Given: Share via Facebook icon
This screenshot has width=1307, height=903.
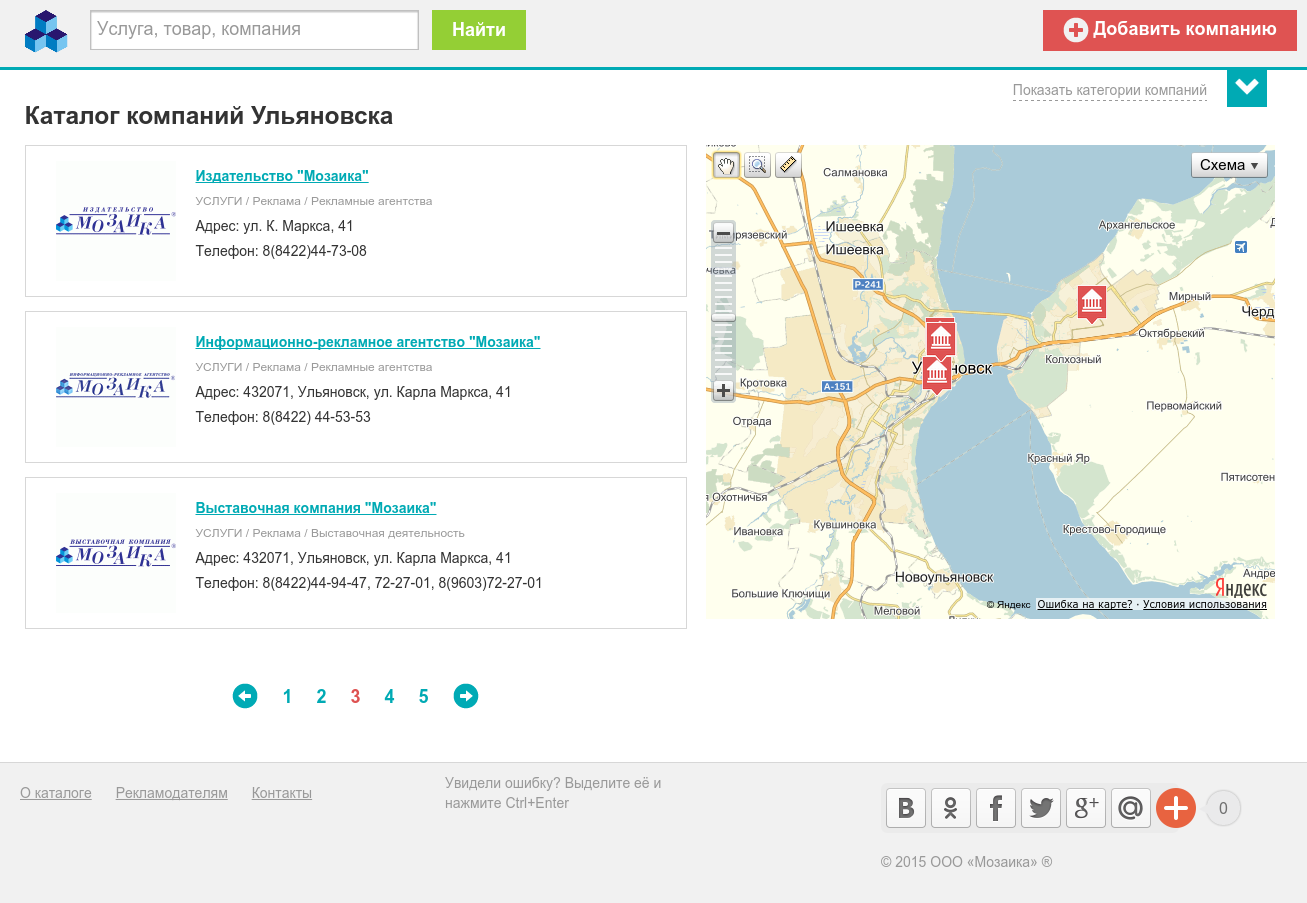Looking at the screenshot, I should coord(996,808).
